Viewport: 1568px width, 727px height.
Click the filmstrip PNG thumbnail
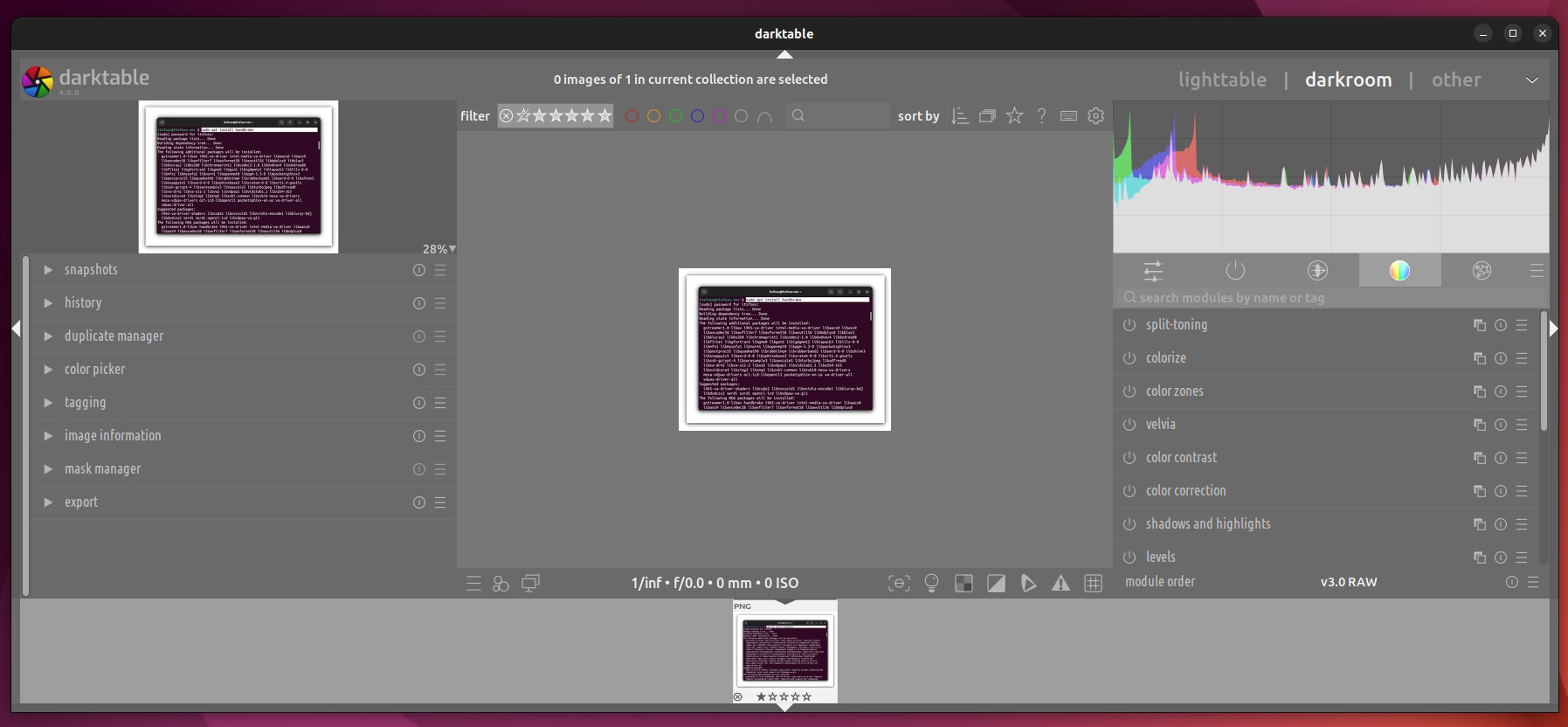point(784,650)
